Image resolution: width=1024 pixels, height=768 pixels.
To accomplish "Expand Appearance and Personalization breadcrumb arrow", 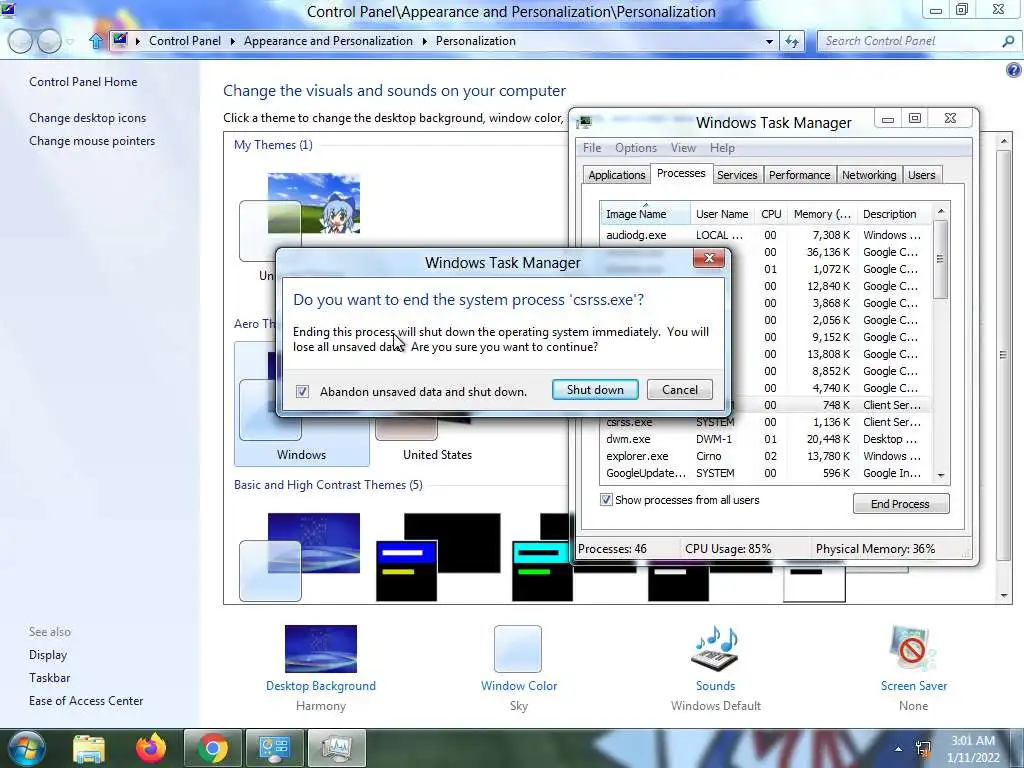I will tap(424, 41).
